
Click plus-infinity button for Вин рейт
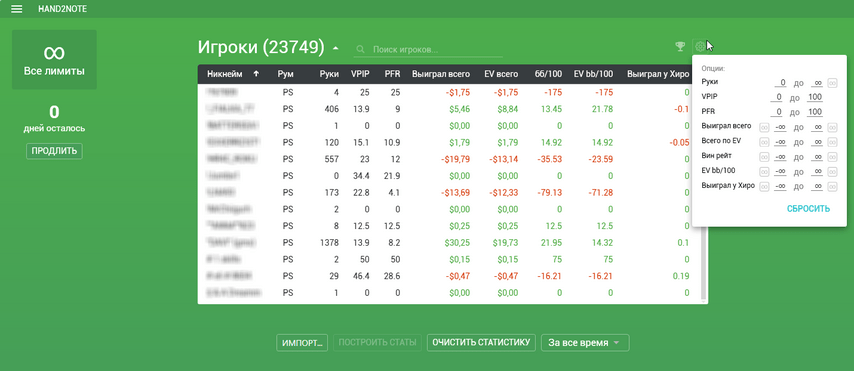click(832, 157)
